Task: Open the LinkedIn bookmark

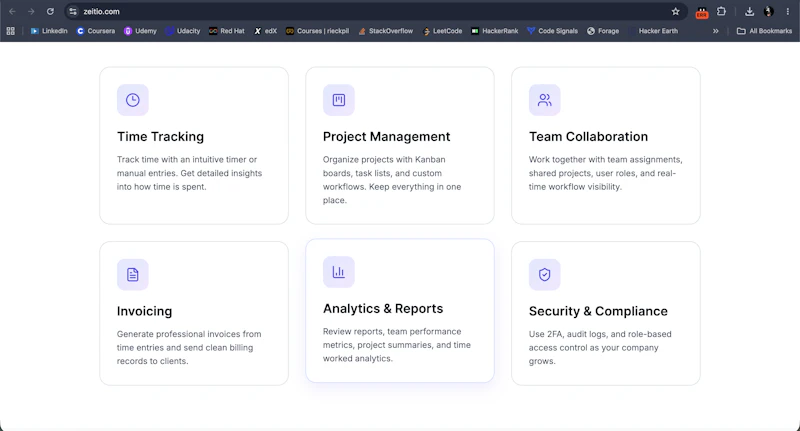Action: pos(49,31)
